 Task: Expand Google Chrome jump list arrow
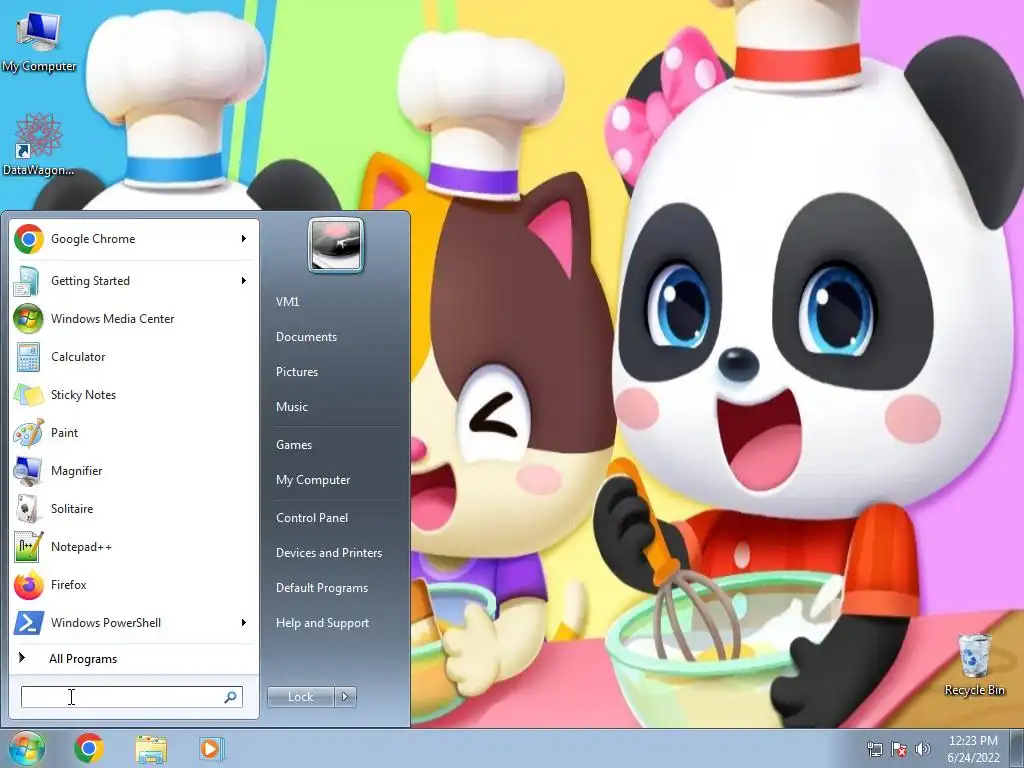(x=244, y=239)
